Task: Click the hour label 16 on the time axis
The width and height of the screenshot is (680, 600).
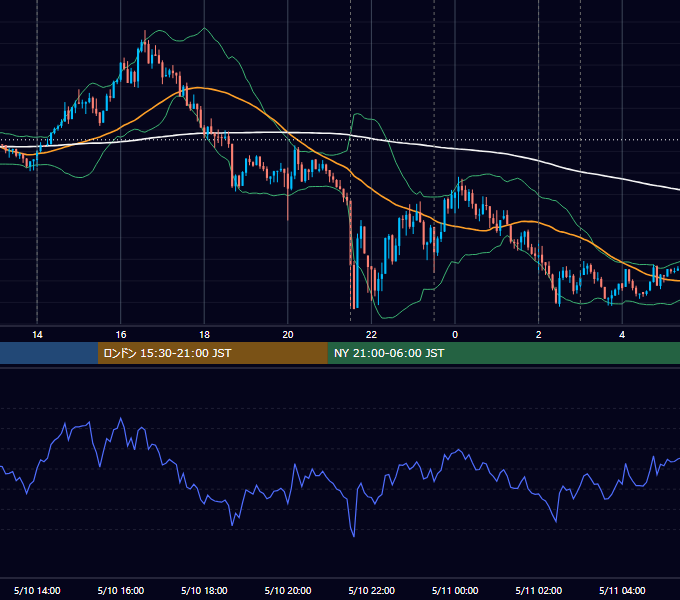Action: (121, 335)
